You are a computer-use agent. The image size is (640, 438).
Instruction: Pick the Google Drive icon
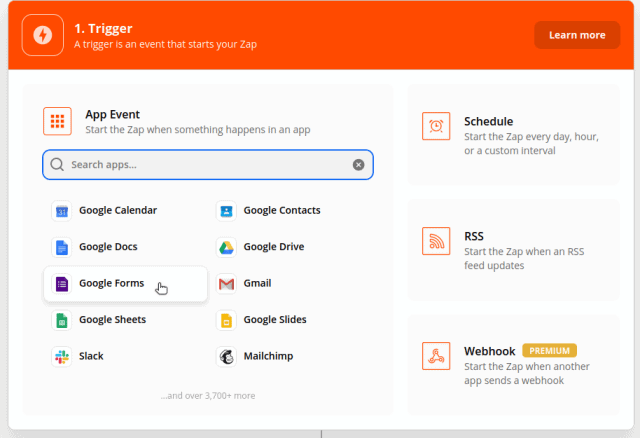(226, 247)
